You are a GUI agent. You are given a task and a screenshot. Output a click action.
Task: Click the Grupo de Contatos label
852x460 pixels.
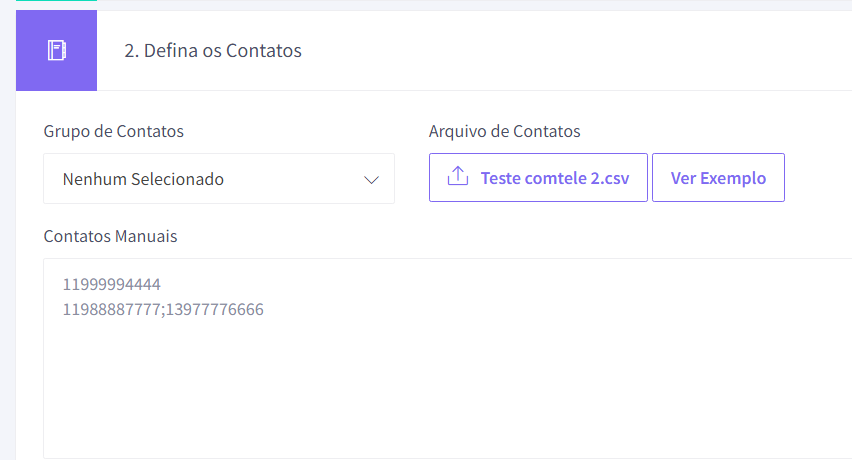point(114,131)
